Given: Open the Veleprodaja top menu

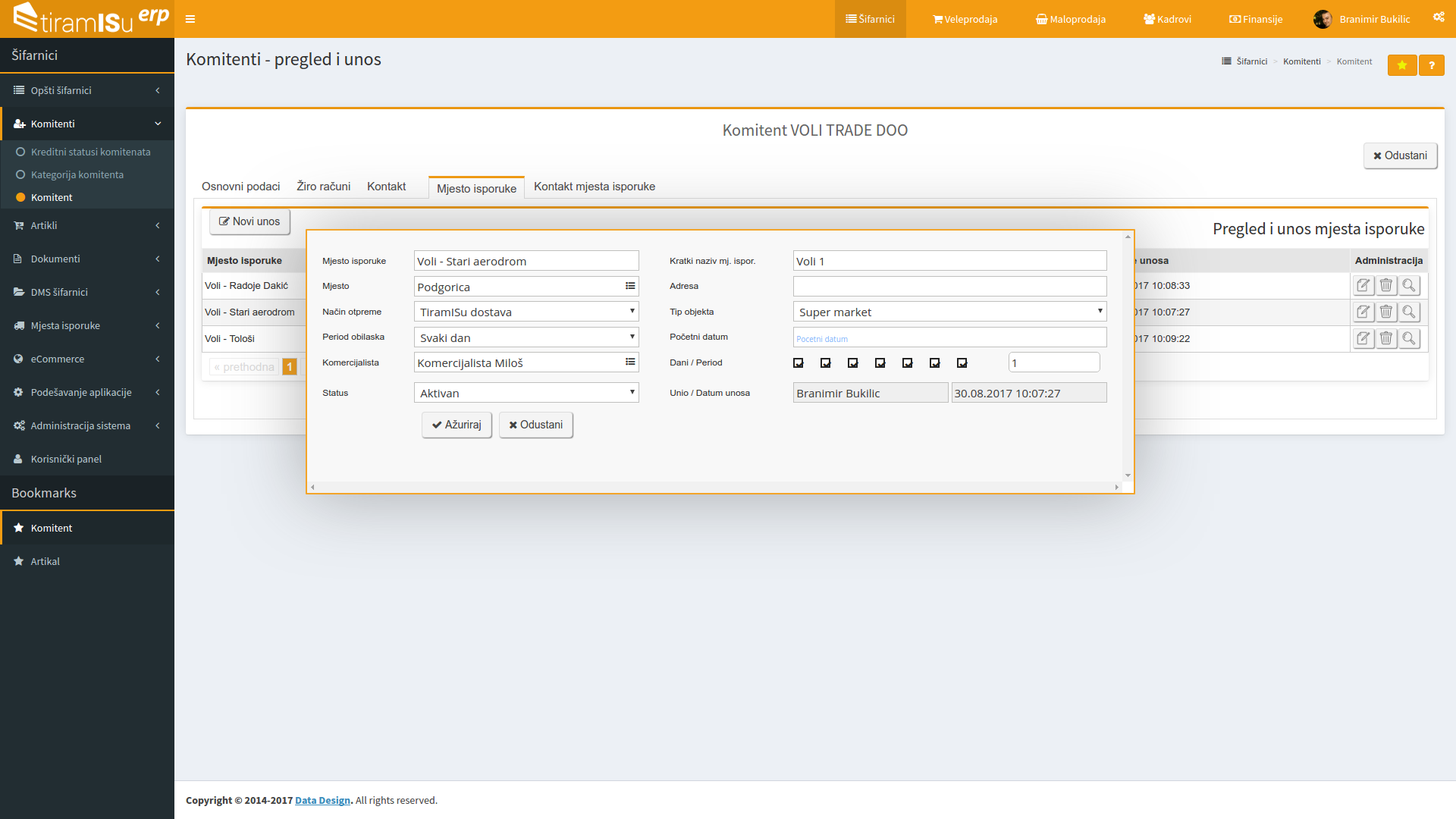Looking at the screenshot, I should (x=965, y=19).
